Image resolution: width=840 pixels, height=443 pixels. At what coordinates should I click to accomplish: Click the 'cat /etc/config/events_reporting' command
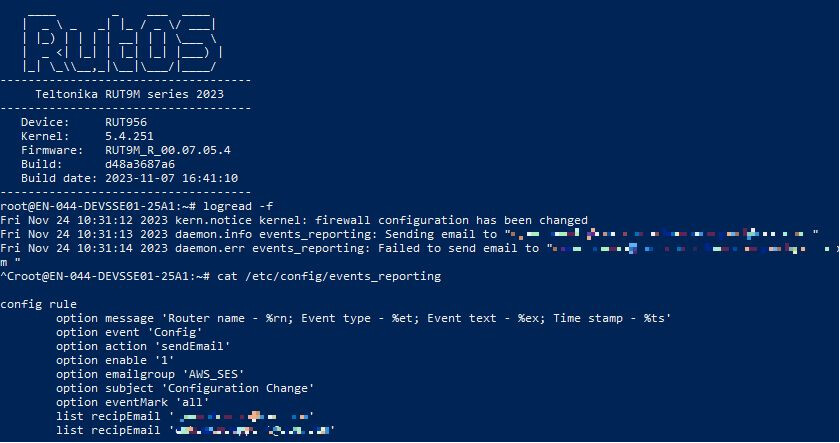[x=329, y=276]
